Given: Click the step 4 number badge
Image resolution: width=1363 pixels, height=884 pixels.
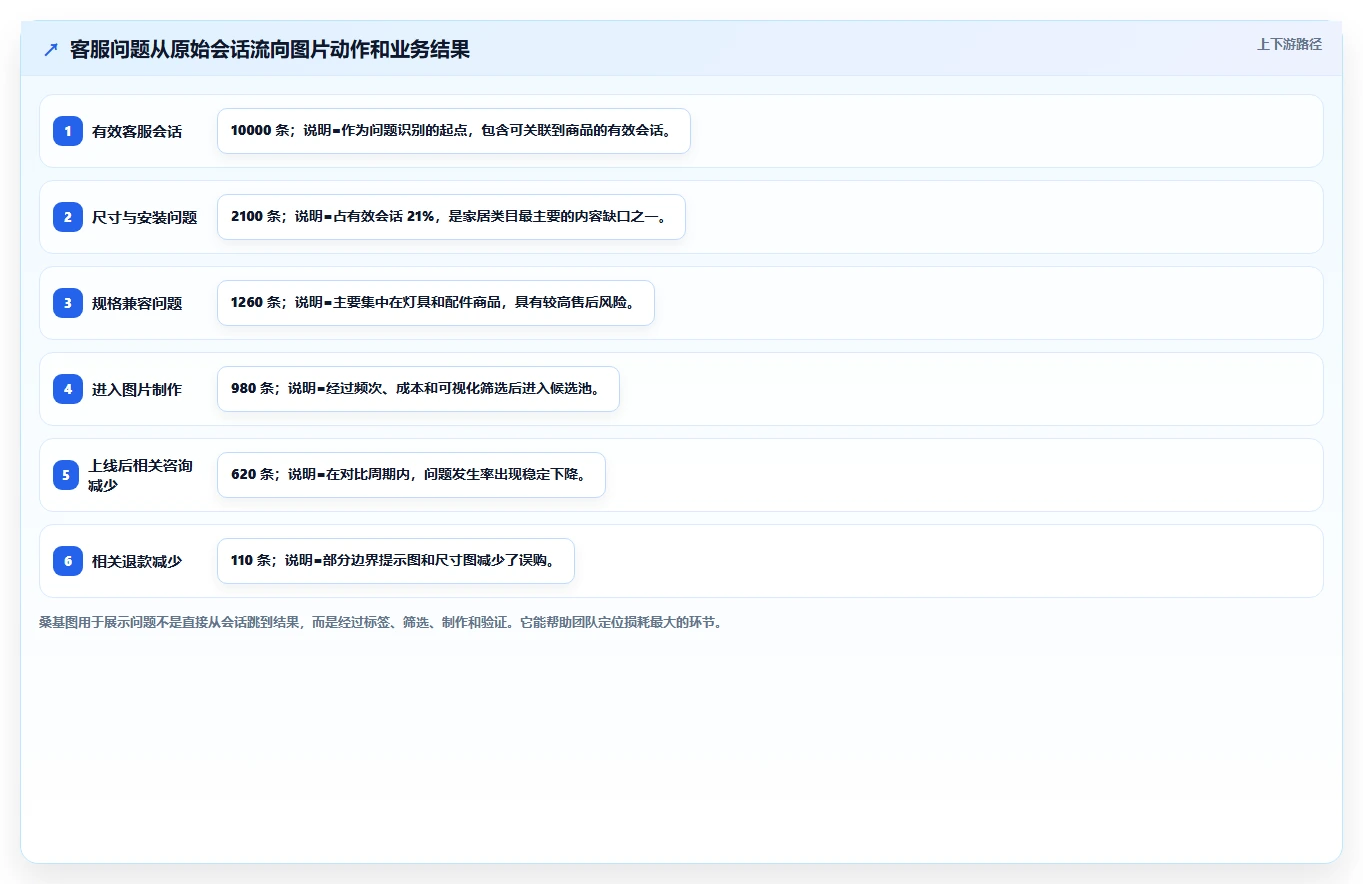Looking at the screenshot, I should [68, 389].
